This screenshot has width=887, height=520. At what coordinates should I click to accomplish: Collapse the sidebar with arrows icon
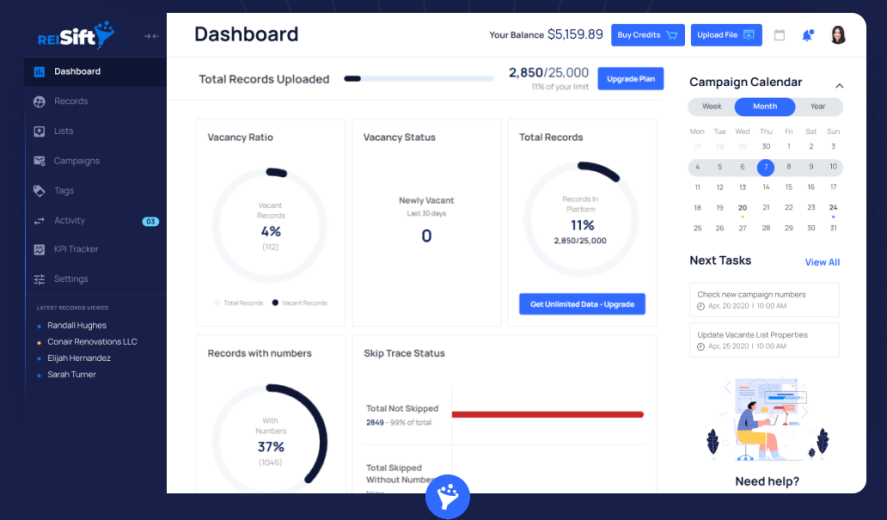pyautogui.click(x=151, y=36)
